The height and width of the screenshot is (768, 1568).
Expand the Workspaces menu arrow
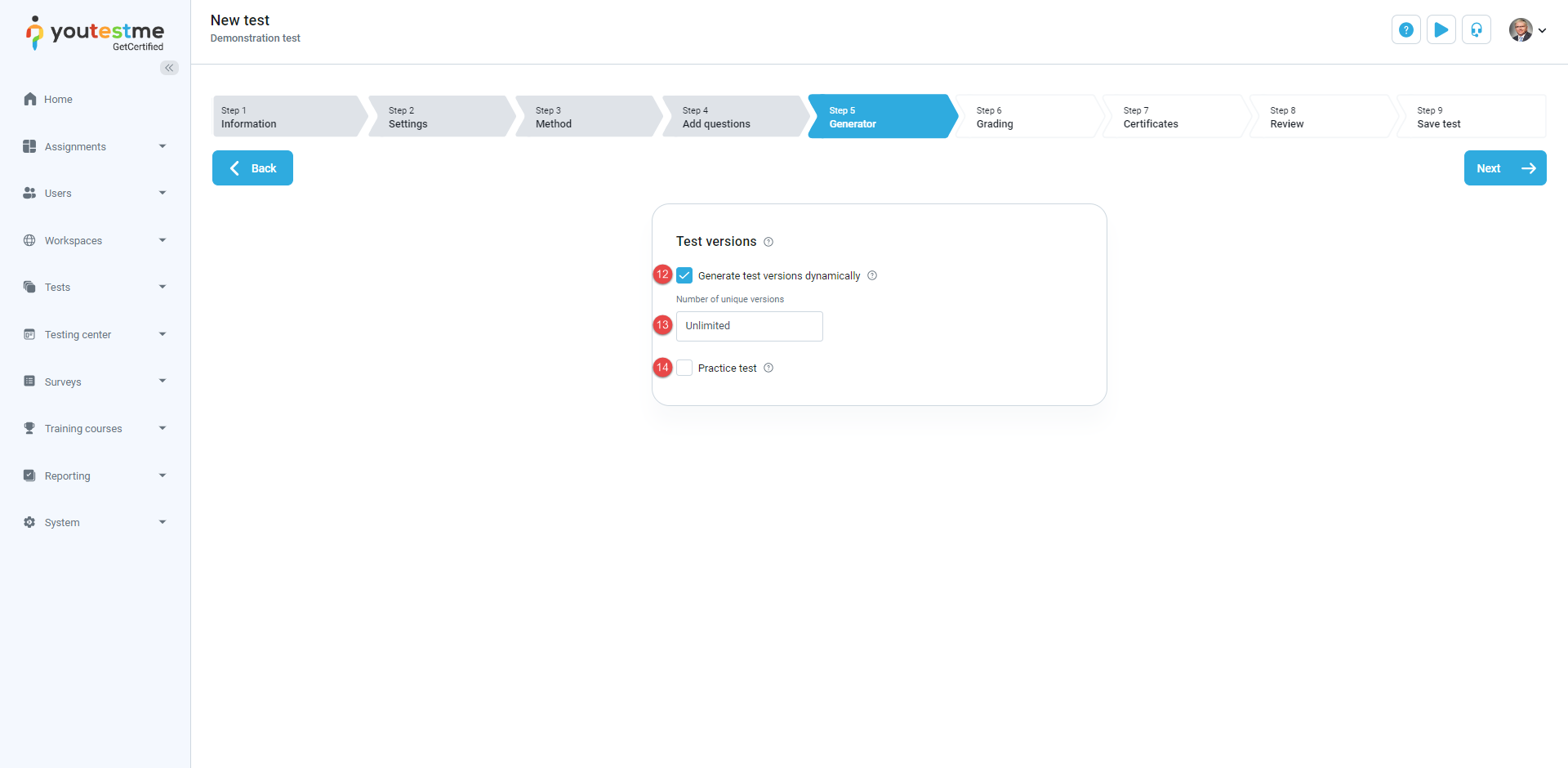coord(163,240)
